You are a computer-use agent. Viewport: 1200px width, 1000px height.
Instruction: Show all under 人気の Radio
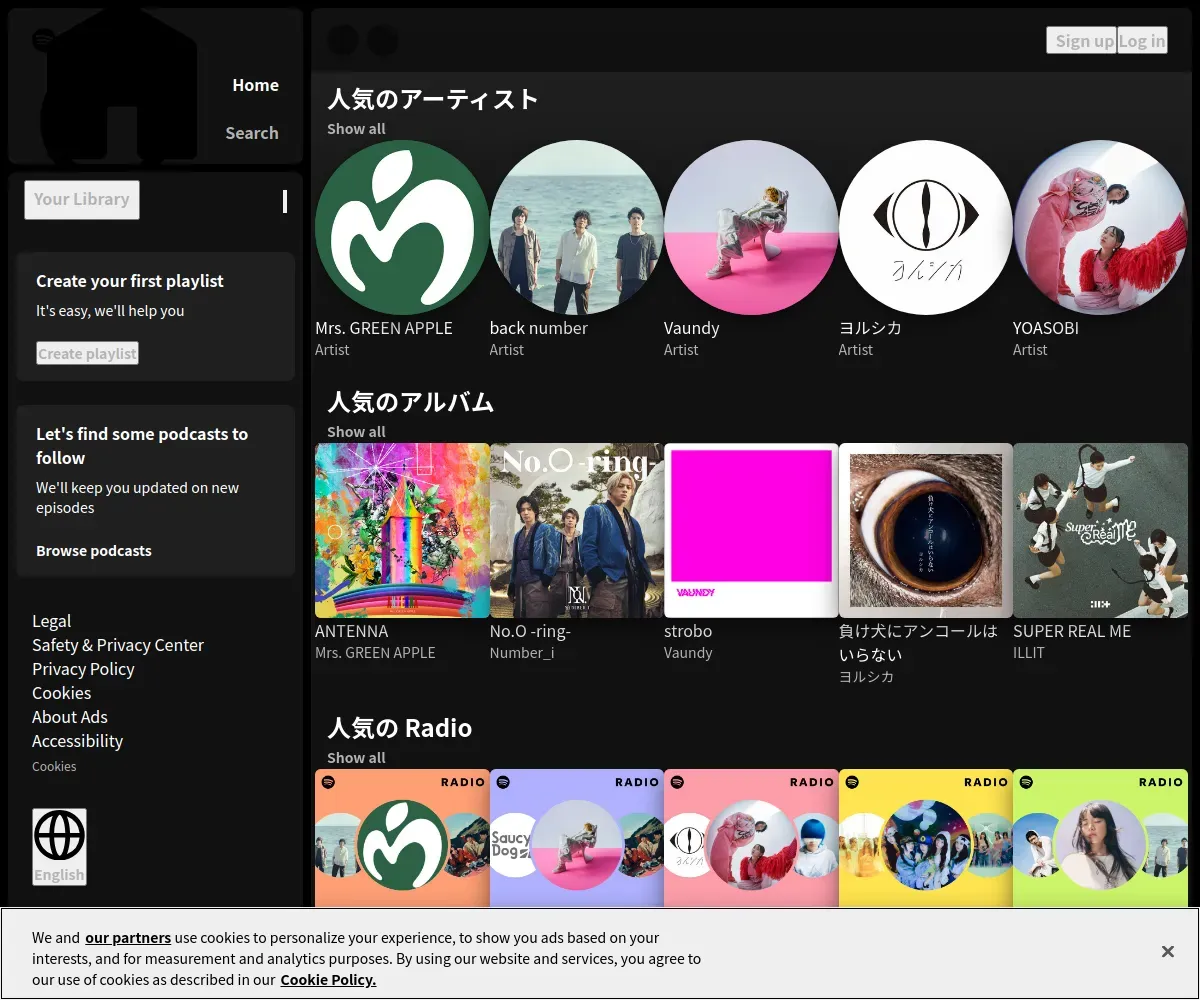[356, 758]
